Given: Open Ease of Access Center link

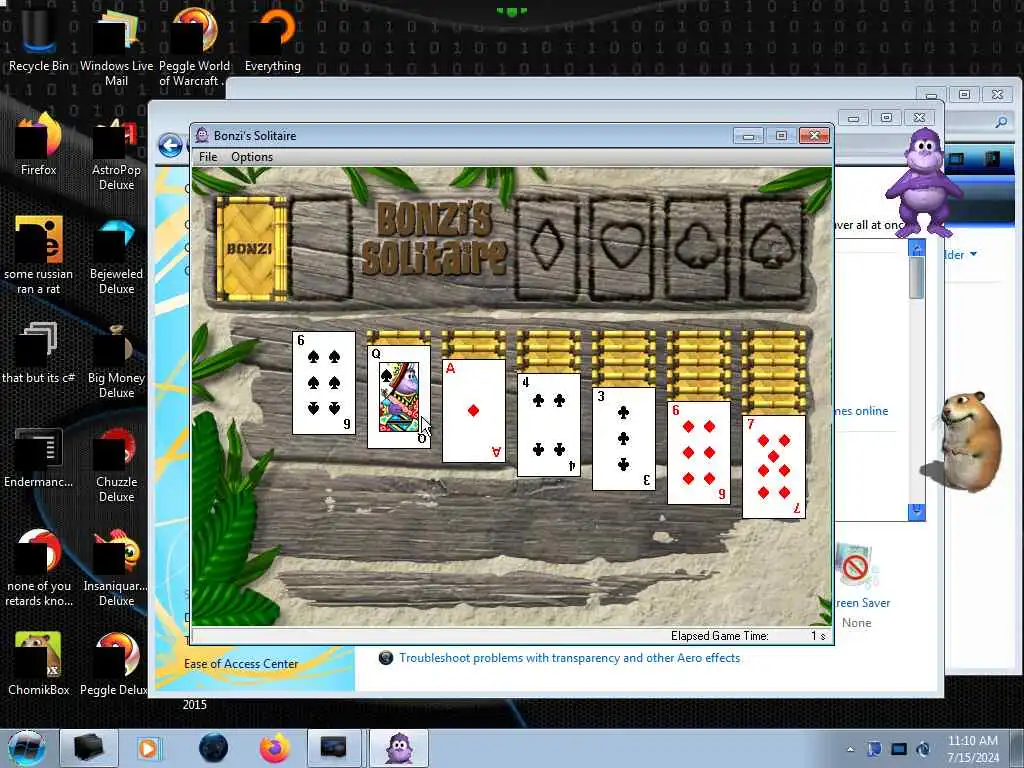Looking at the screenshot, I should click(241, 664).
